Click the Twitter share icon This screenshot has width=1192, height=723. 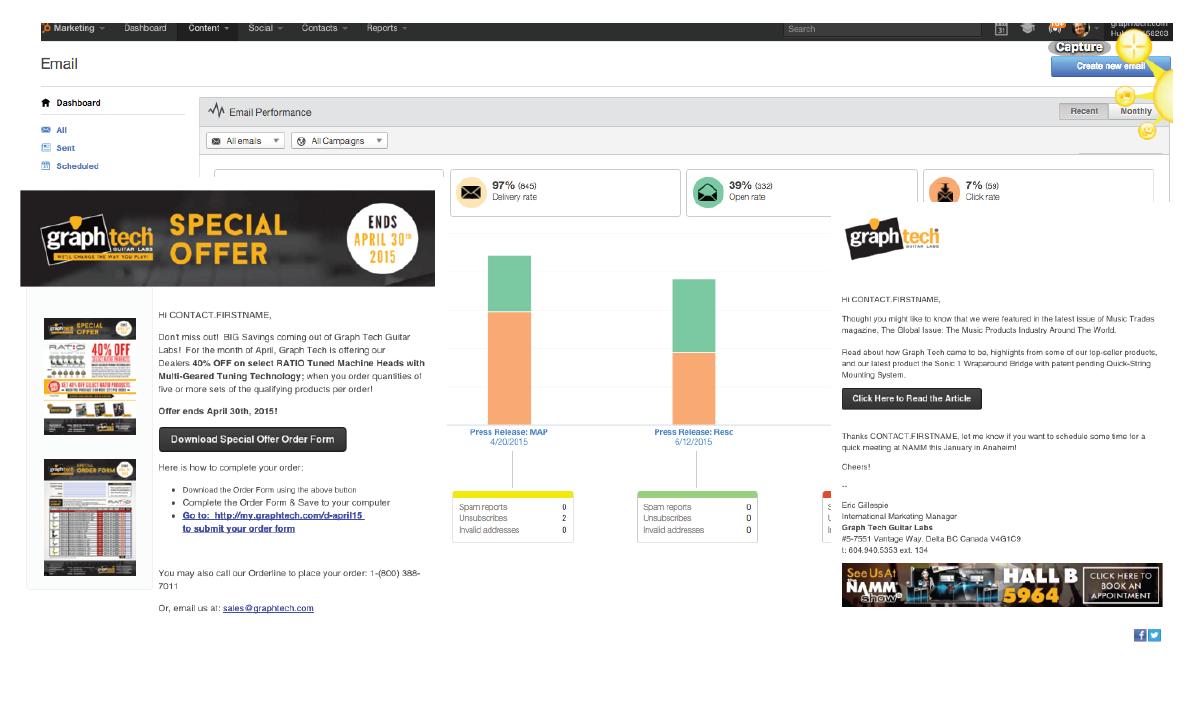click(x=1155, y=635)
